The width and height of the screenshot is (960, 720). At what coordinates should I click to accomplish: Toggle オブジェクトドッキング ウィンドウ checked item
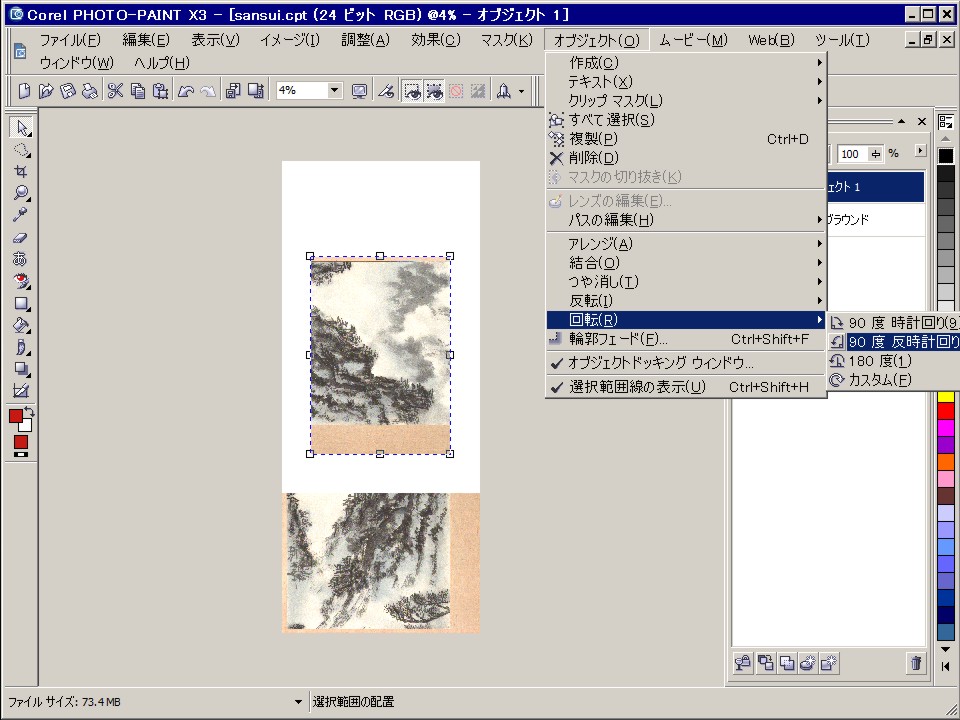(x=686, y=363)
